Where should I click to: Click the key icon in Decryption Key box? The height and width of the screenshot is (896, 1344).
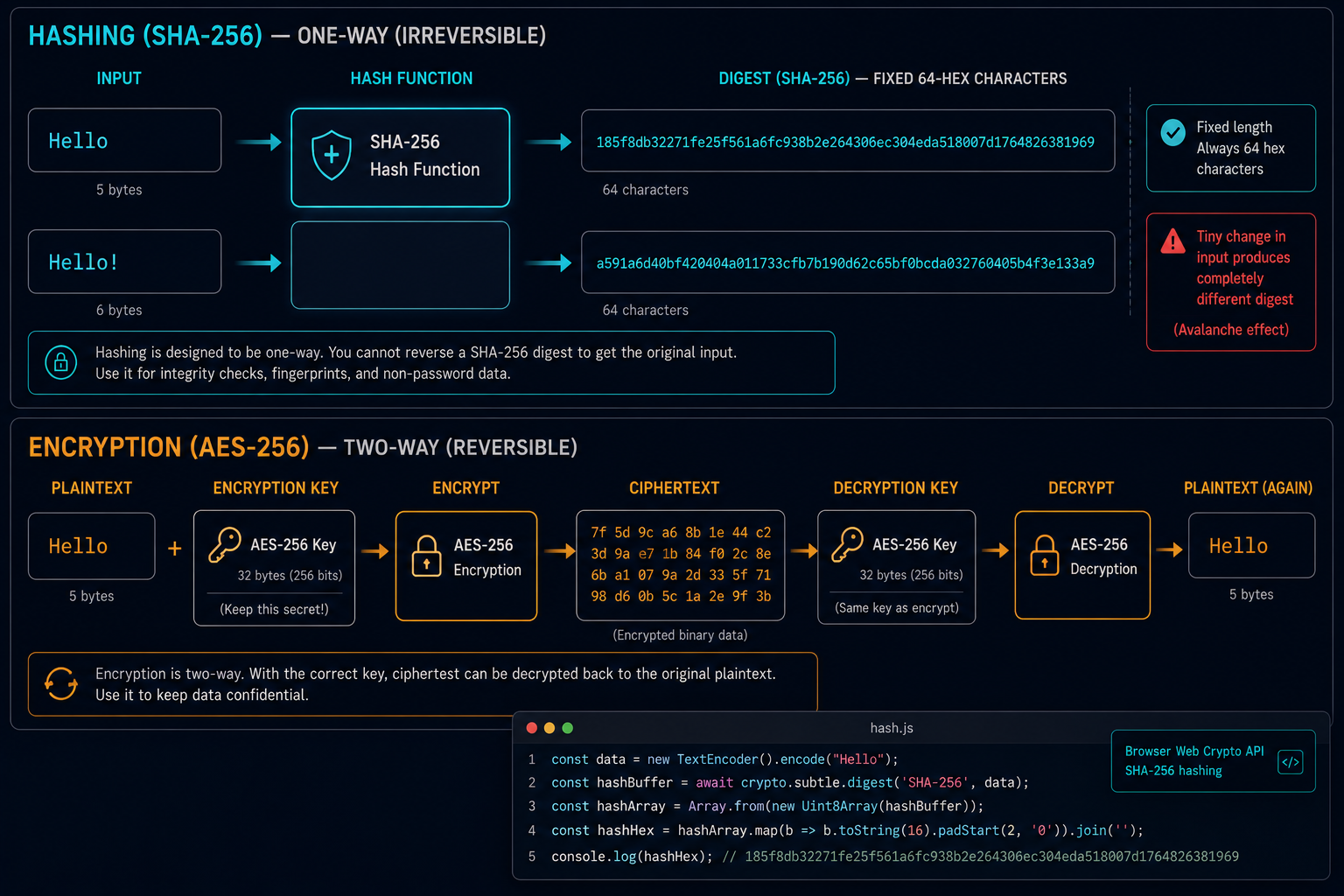pyautogui.click(x=847, y=544)
